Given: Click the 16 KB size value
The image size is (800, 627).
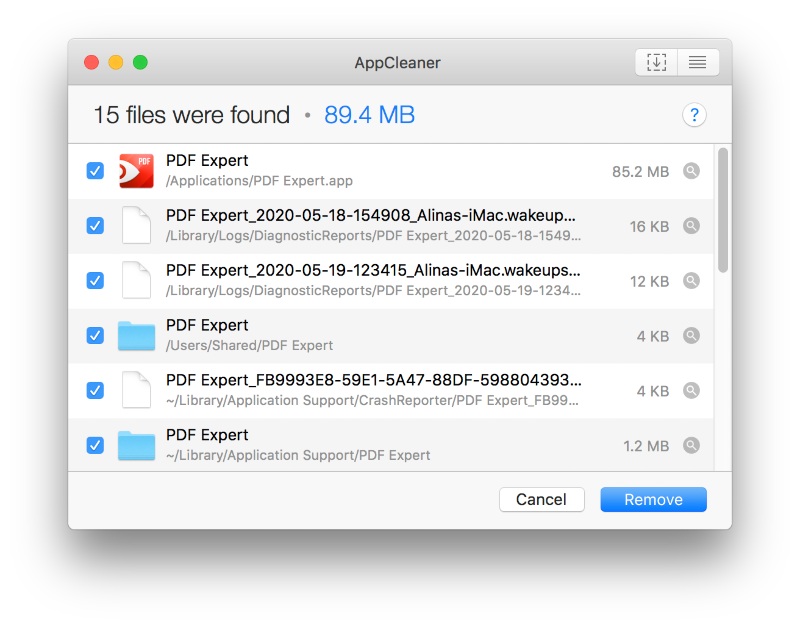Looking at the screenshot, I should [649, 227].
